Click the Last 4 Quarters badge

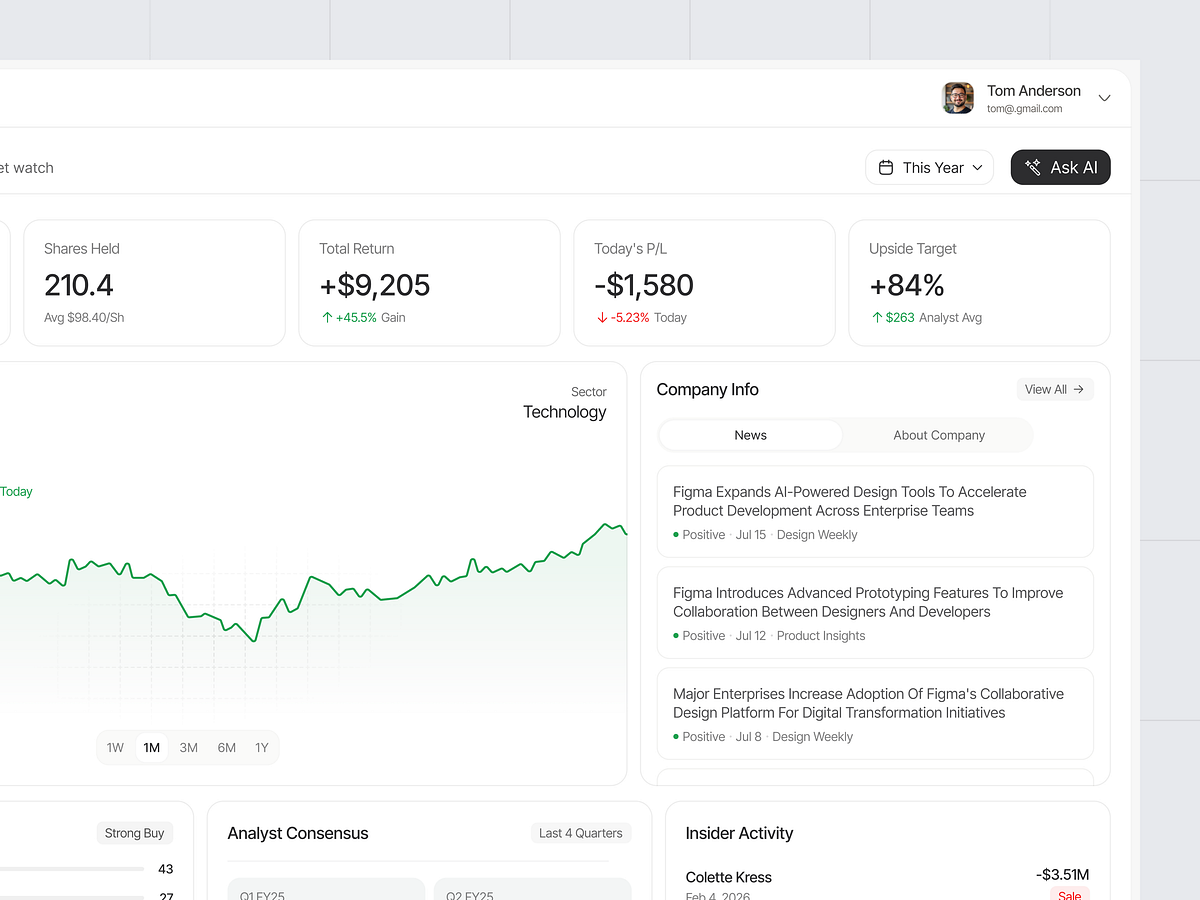(581, 833)
